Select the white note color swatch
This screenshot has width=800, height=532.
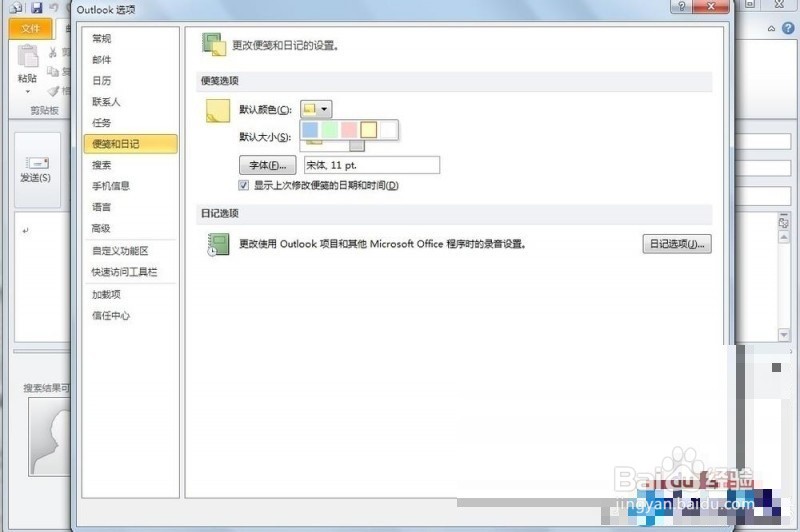point(388,130)
